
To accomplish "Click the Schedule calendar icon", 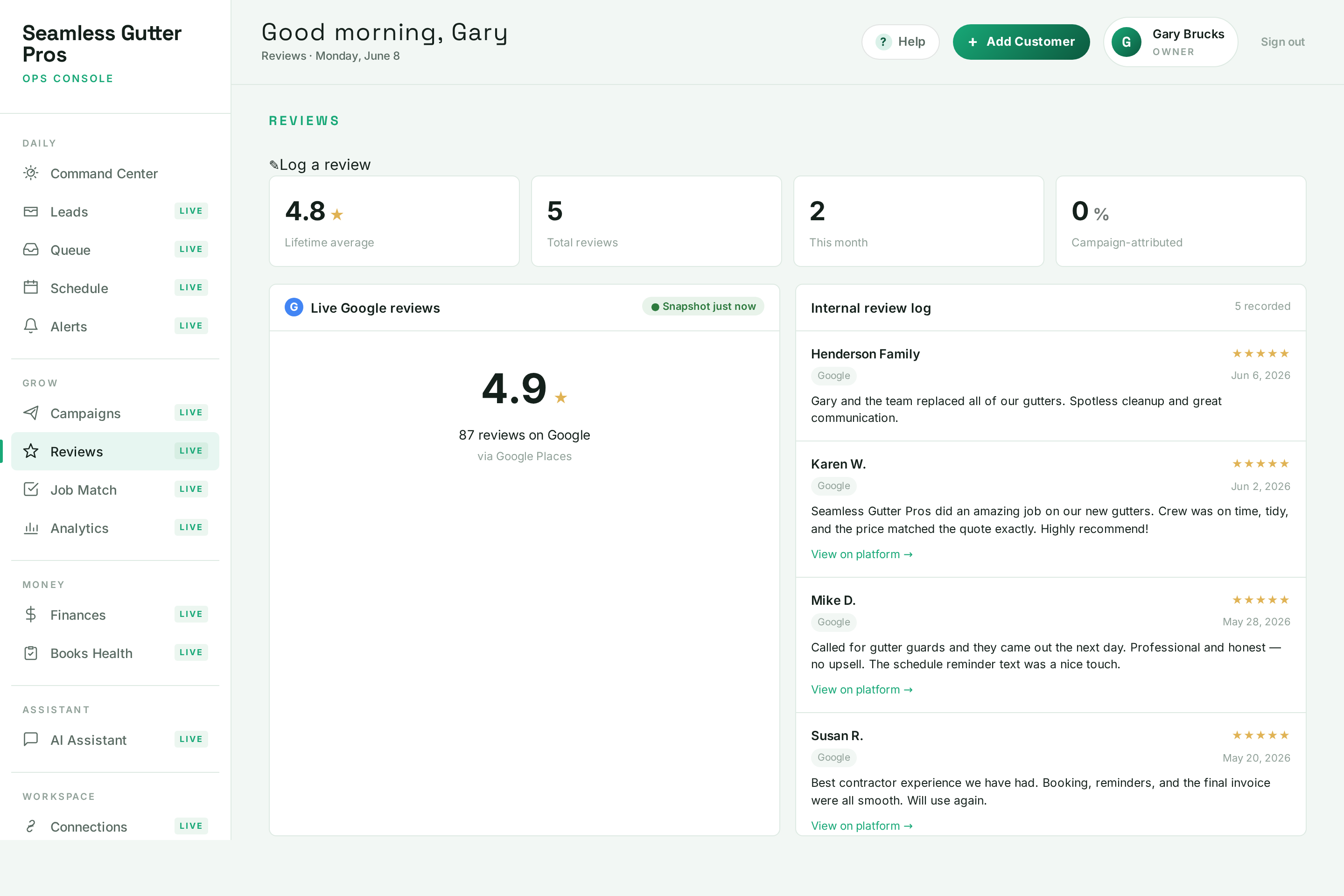I will click(x=31, y=287).
